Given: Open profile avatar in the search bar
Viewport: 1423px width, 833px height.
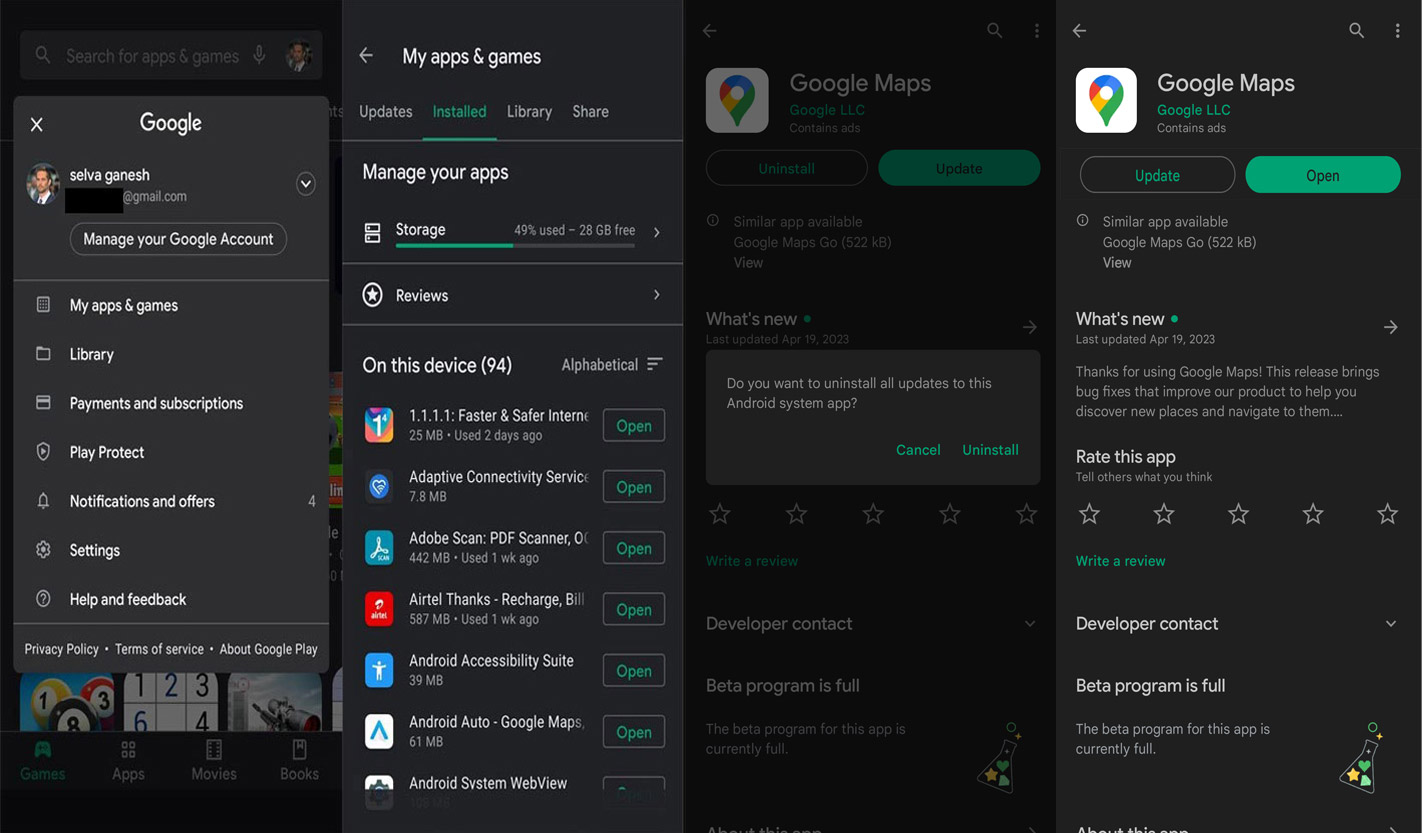Looking at the screenshot, I should 299,56.
